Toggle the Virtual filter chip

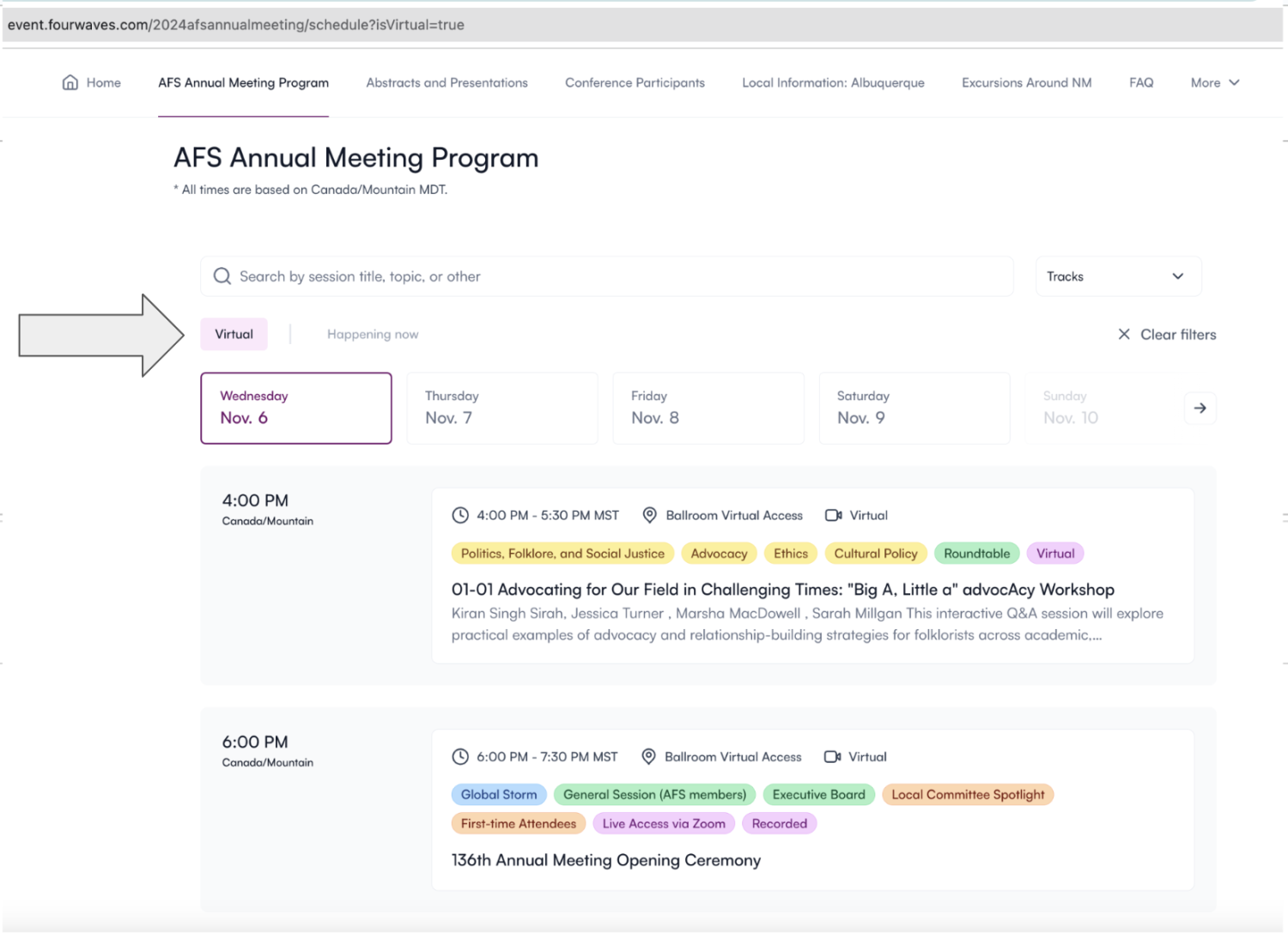[x=234, y=335]
